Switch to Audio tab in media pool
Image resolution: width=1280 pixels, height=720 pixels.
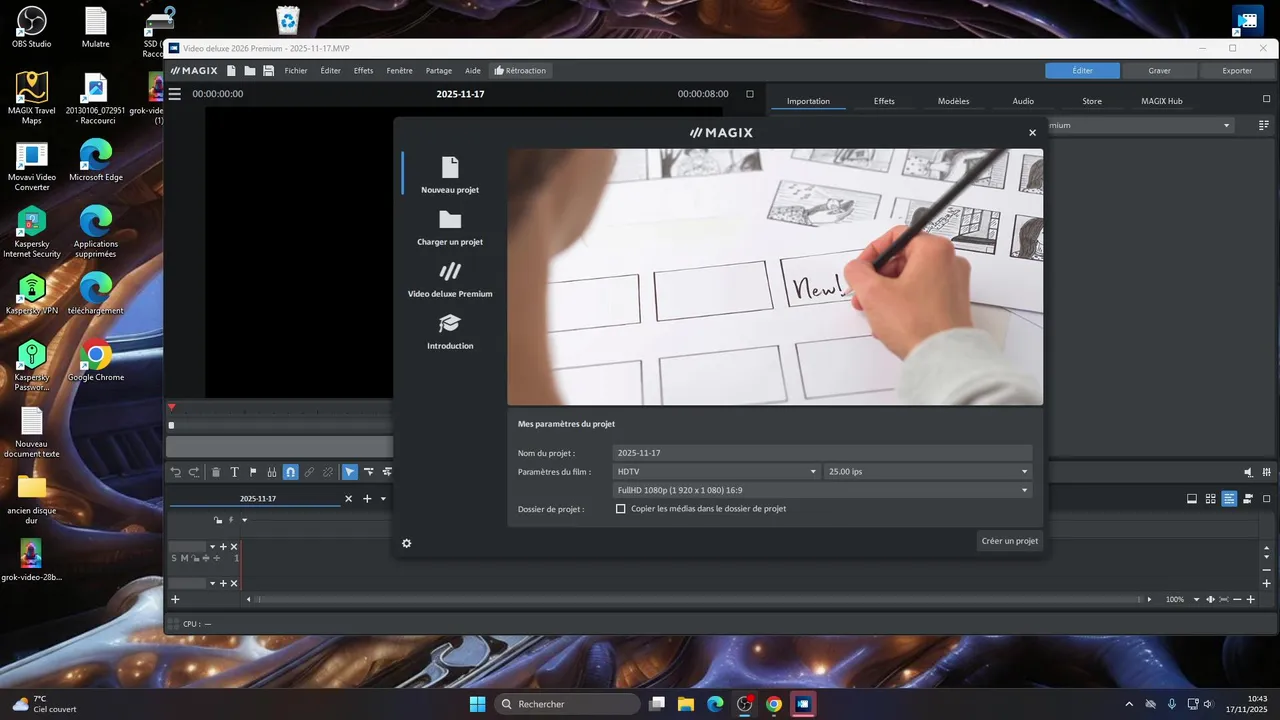[x=1023, y=101]
